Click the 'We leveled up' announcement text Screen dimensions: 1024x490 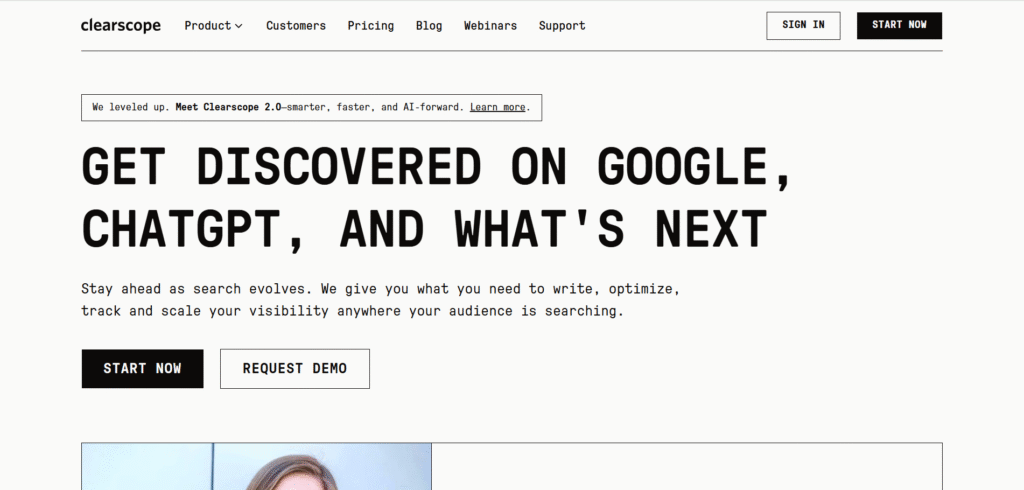click(130, 107)
